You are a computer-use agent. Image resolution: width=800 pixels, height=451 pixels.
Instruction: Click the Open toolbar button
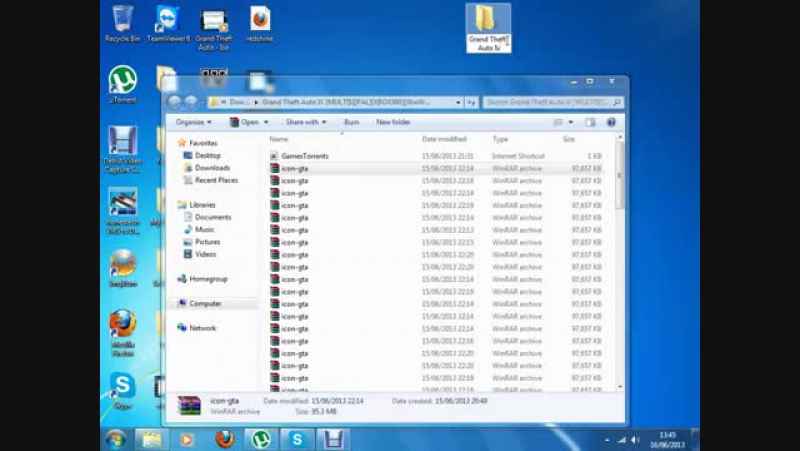(245, 122)
